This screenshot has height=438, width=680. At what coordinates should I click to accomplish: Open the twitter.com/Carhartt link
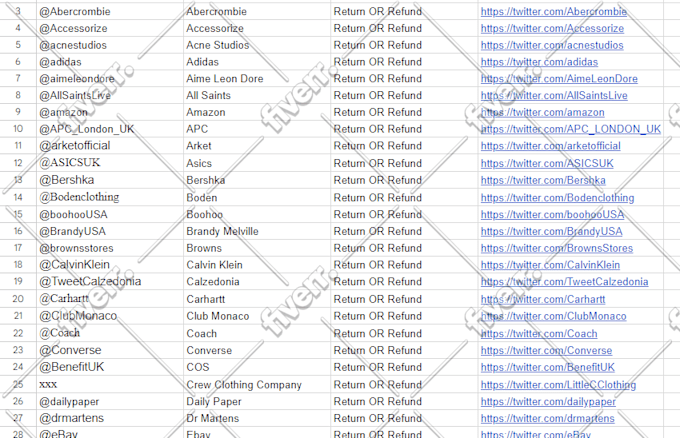543,299
